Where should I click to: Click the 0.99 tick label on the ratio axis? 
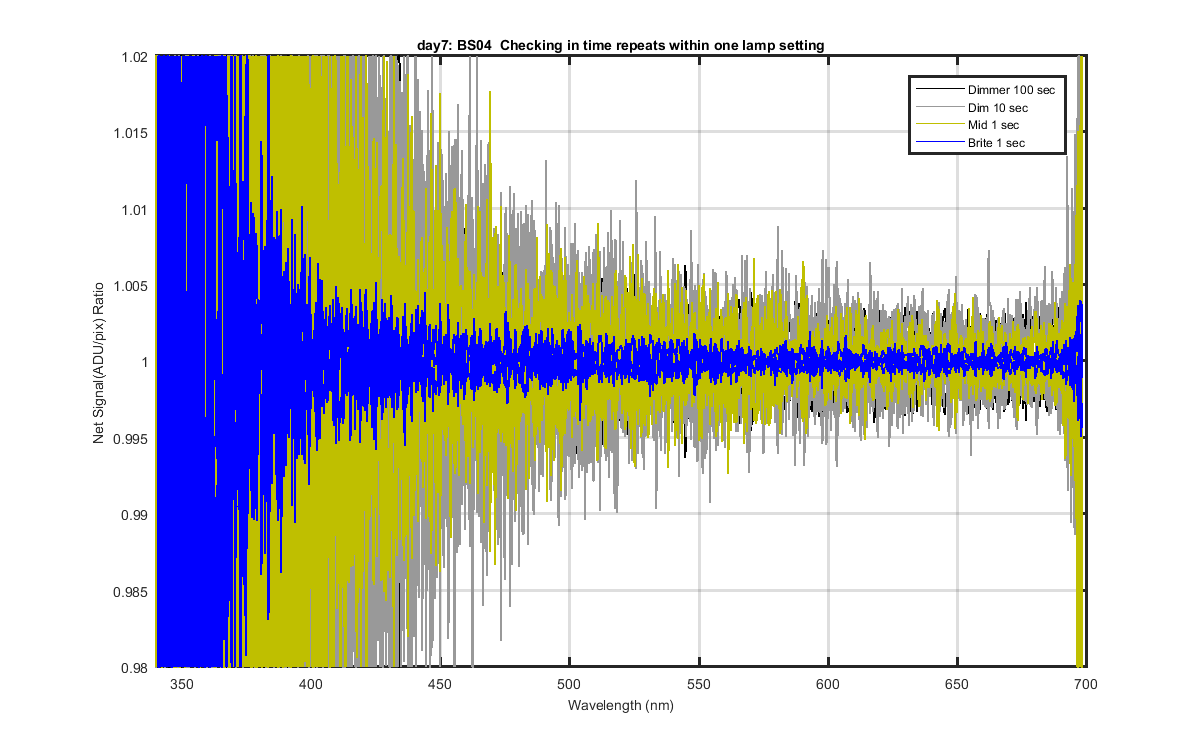(x=136, y=515)
